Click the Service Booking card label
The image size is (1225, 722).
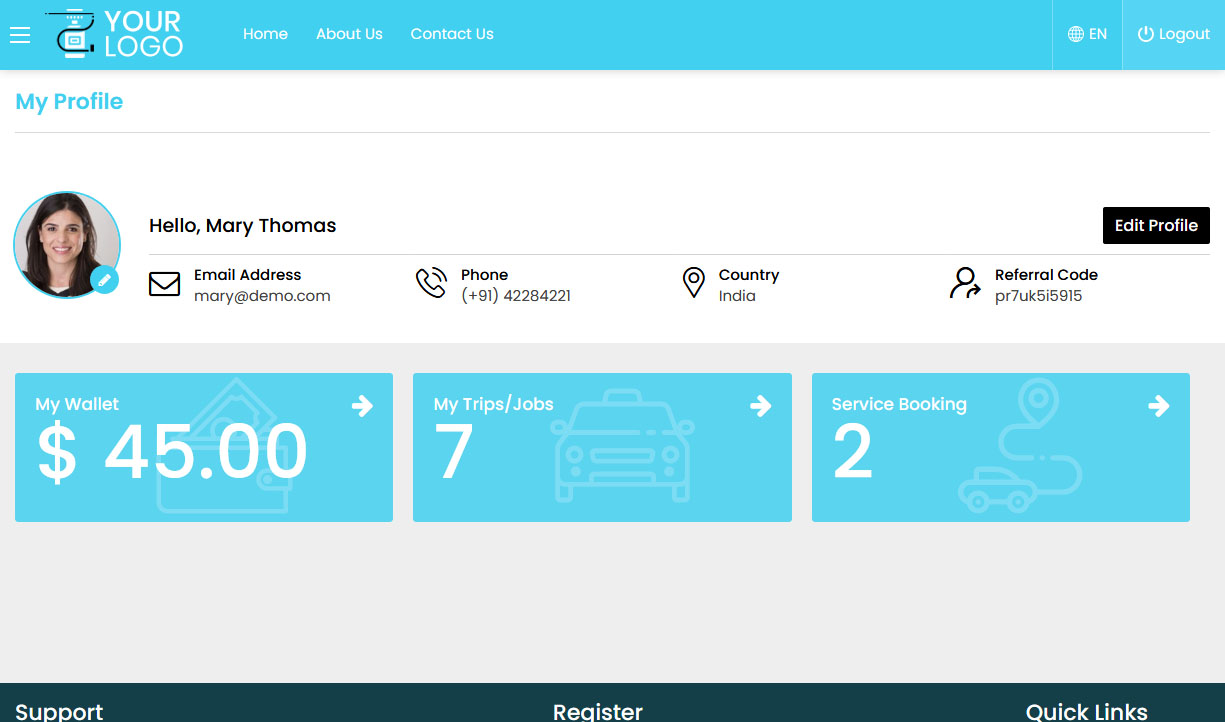click(899, 405)
